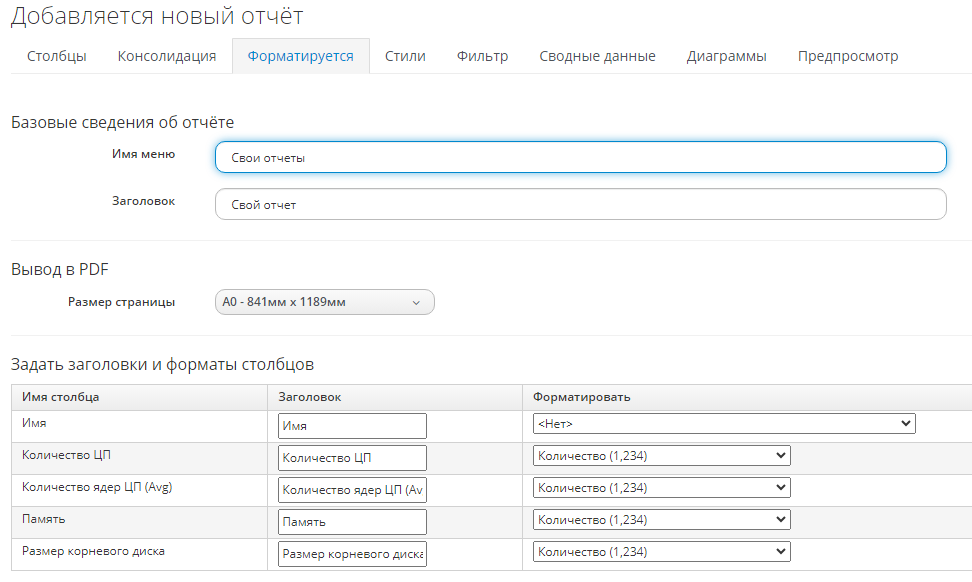Expand format dropdown for Размер корневого диска
Image resolution: width=972 pixels, height=582 pixels.
pyautogui.click(x=661, y=552)
